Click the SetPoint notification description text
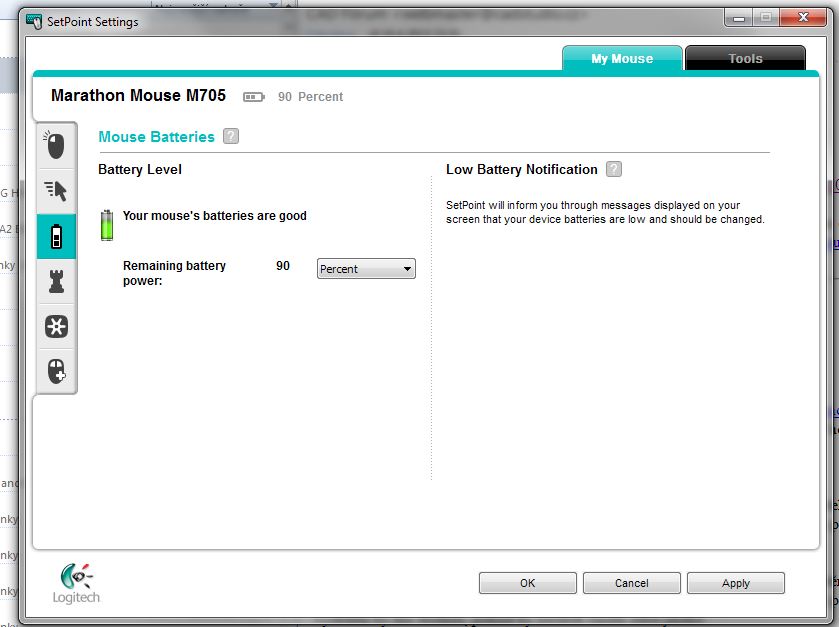Viewport: 839px width, 627px height. (x=605, y=212)
